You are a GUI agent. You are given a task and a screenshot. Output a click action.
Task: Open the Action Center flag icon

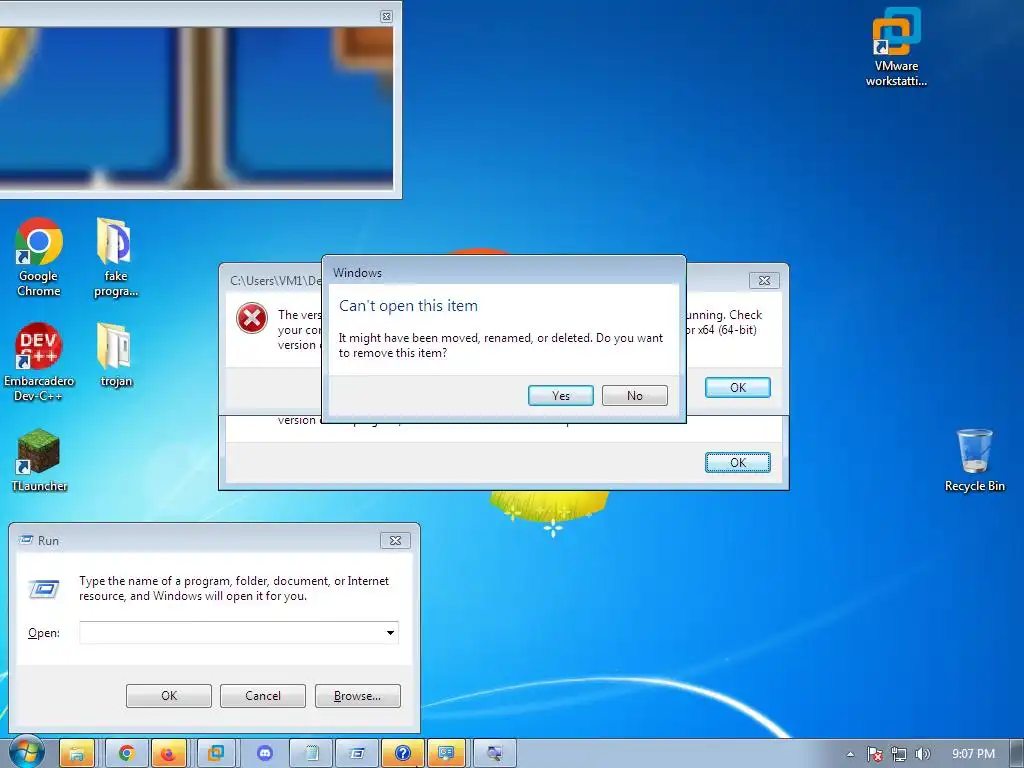[874, 754]
